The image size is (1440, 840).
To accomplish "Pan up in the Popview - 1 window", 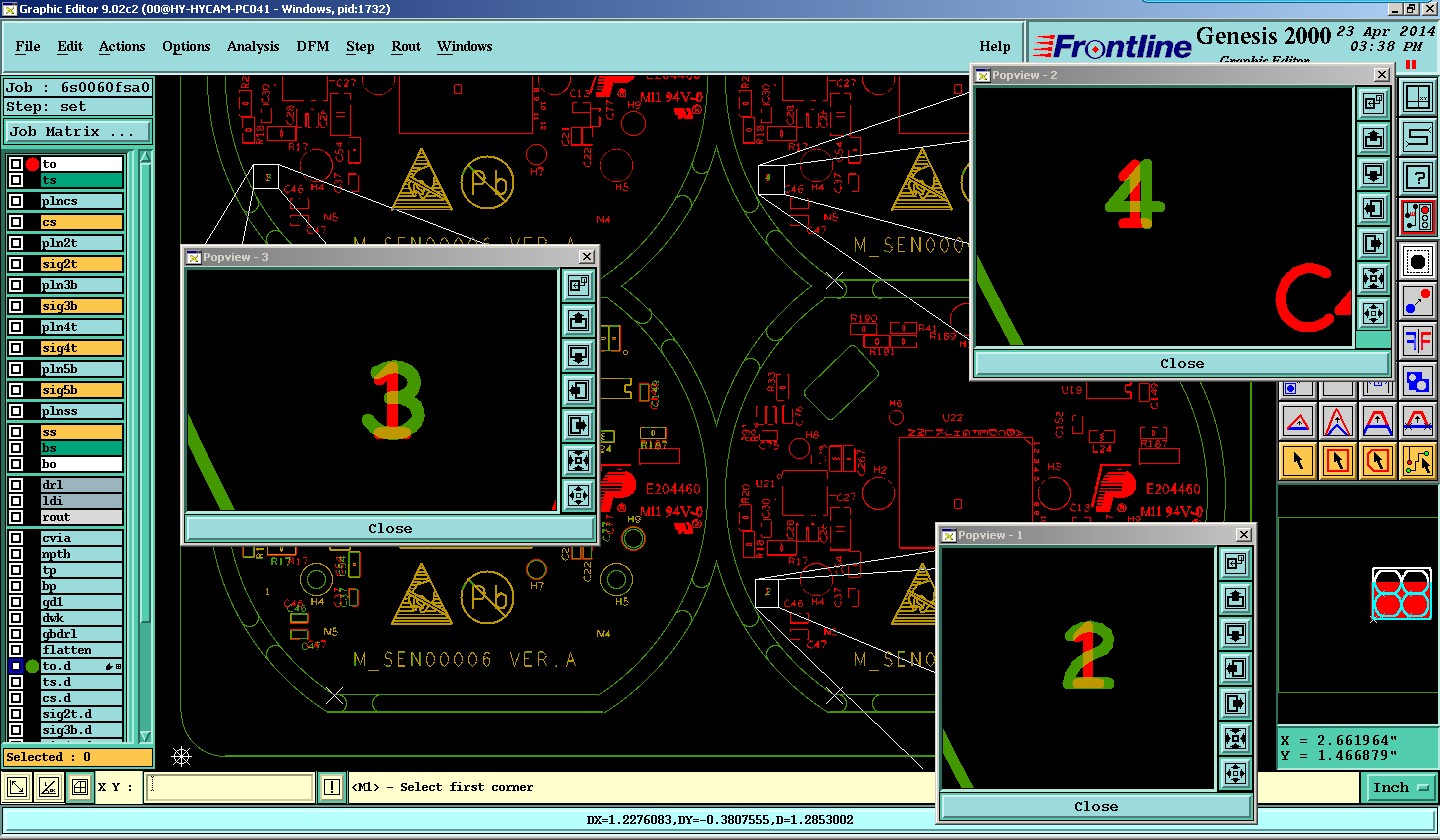I will coord(1235,598).
